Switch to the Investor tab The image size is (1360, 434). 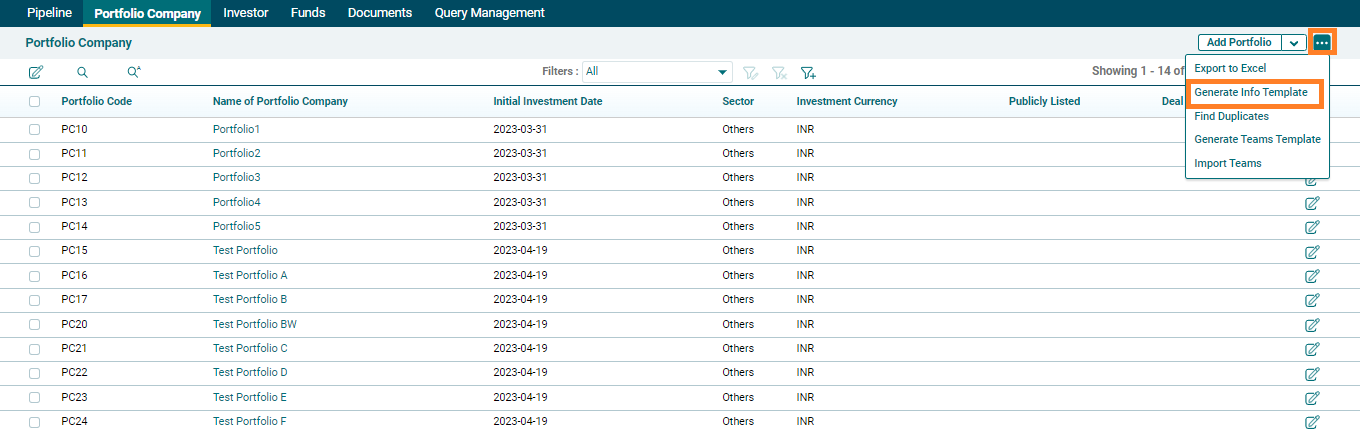pyautogui.click(x=245, y=13)
